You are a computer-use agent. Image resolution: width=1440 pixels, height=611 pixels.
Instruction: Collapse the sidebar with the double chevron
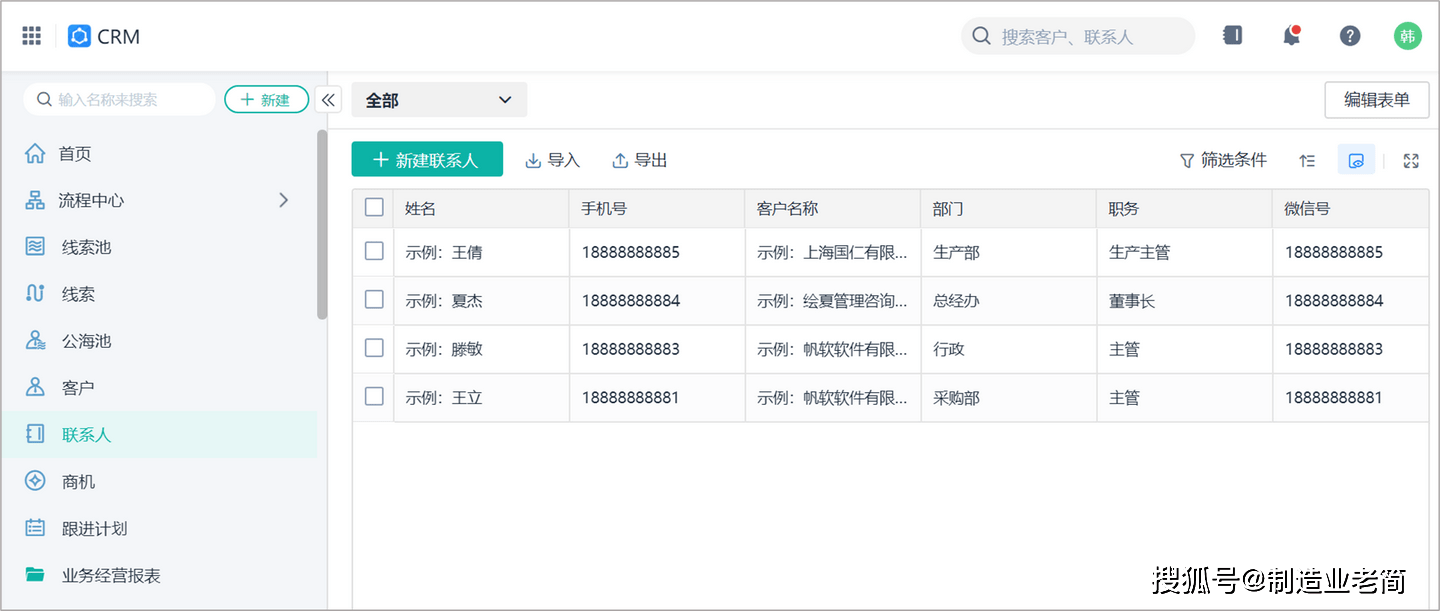[x=329, y=99]
